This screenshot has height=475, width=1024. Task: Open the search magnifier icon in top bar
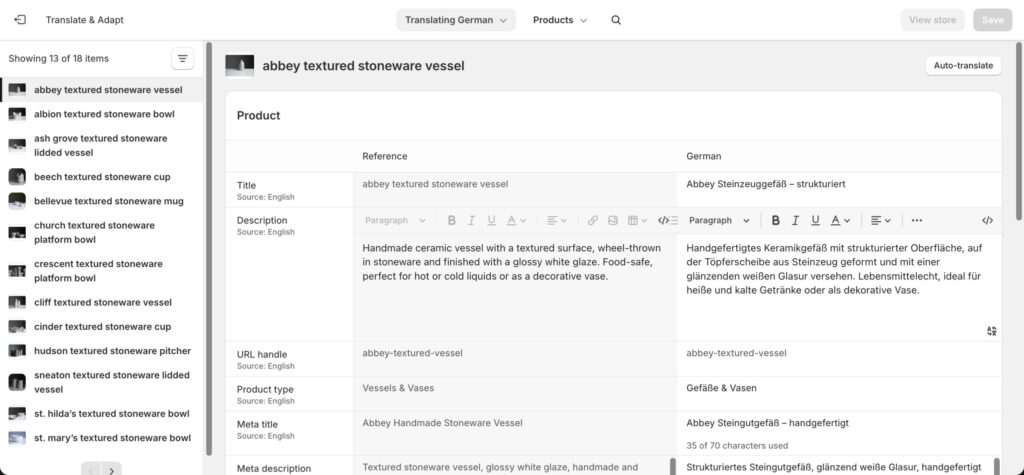click(x=616, y=20)
